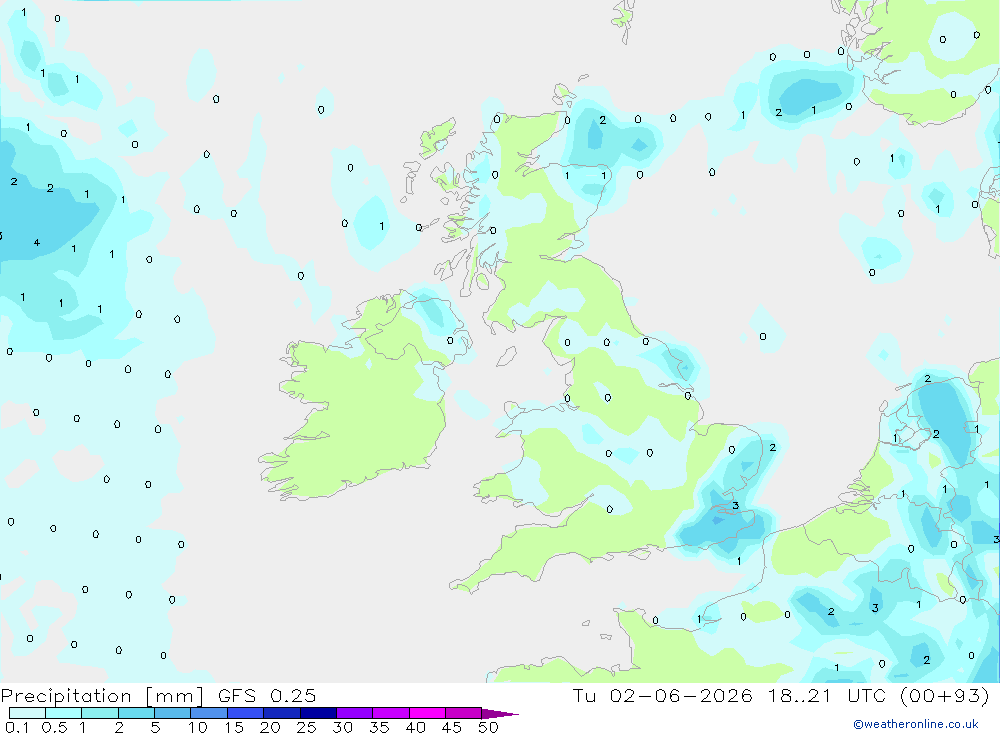Viewport: 1000px width, 733px height.
Task: Click the 25–30 mm navy legend swatch
Action: point(318,713)
